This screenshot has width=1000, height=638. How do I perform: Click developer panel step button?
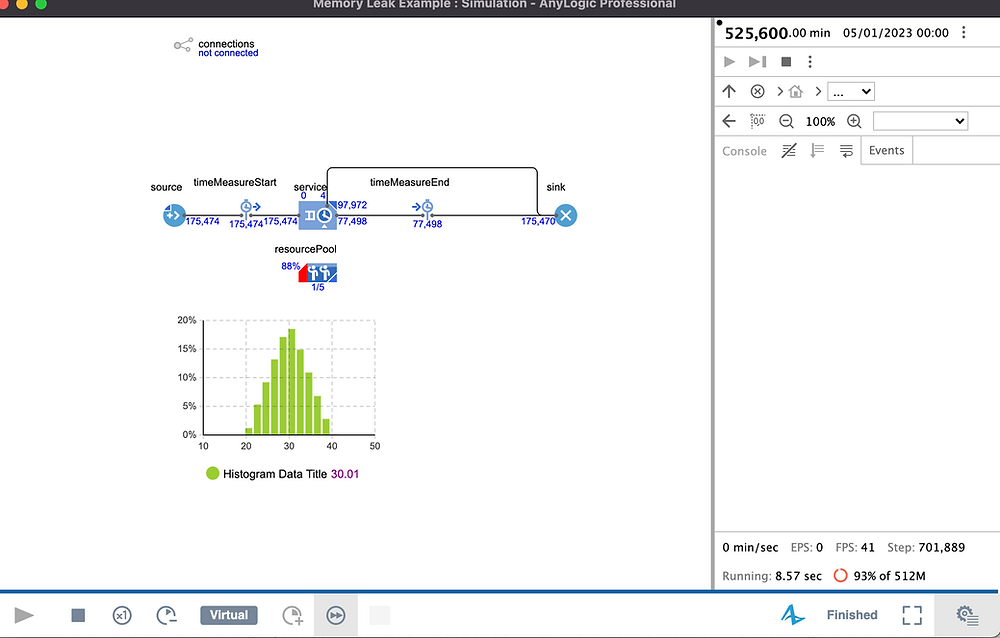tap(757, 61)
